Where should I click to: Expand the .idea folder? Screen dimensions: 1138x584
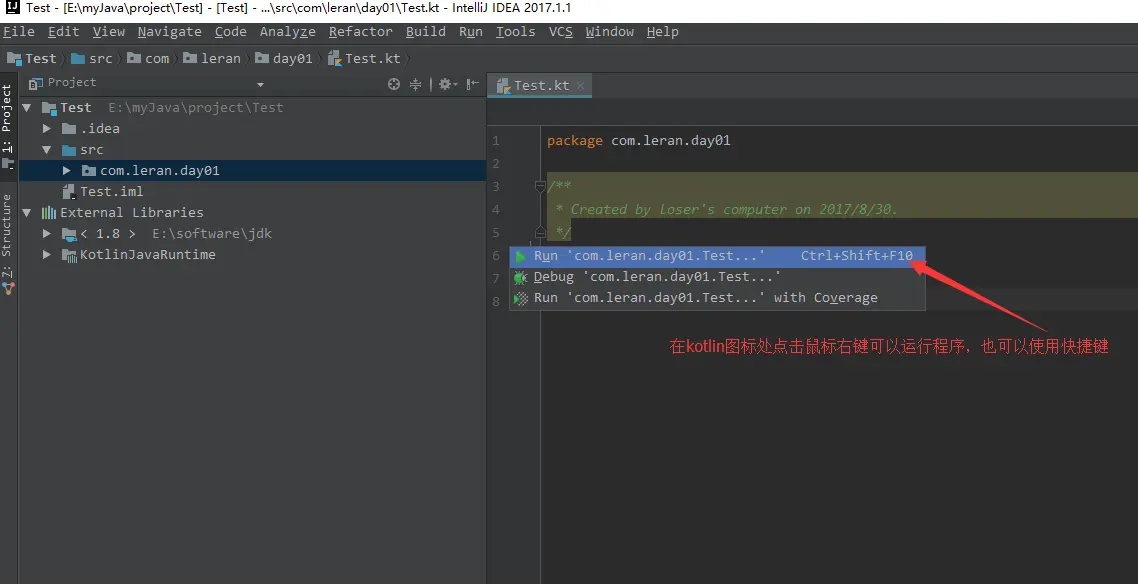[46, 128]
